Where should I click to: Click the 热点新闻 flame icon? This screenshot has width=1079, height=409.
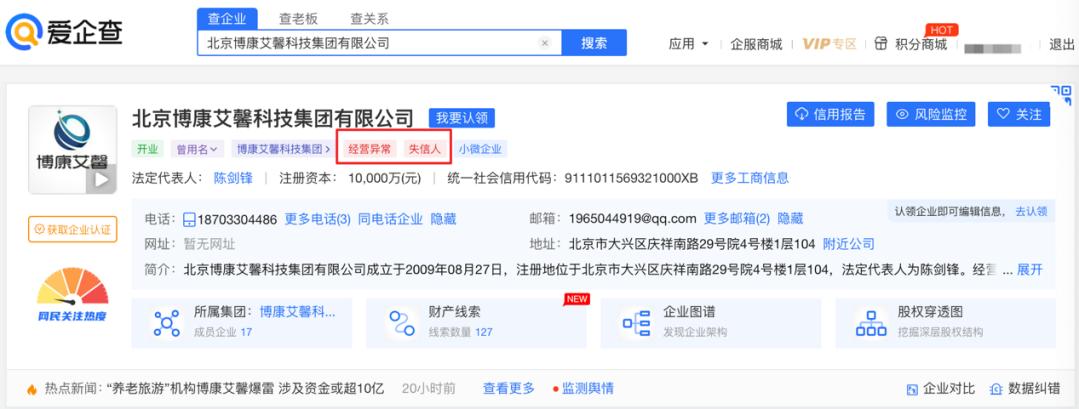pos(32,389)
